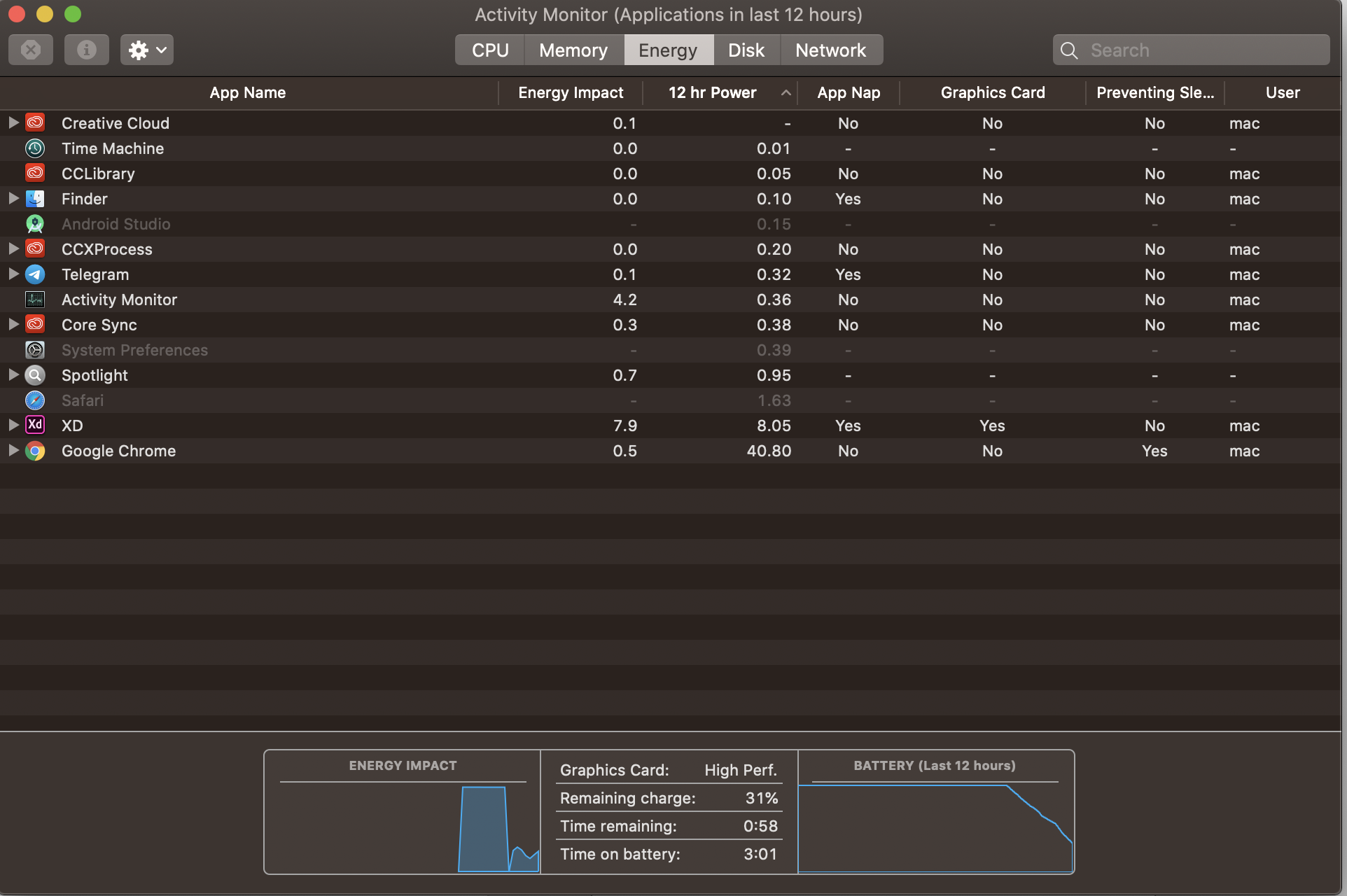Image resolution: width=1347 pixels, height=896 pixels.
Task: Expand the Google Chrome disclosure triangle
Action: 13,450
